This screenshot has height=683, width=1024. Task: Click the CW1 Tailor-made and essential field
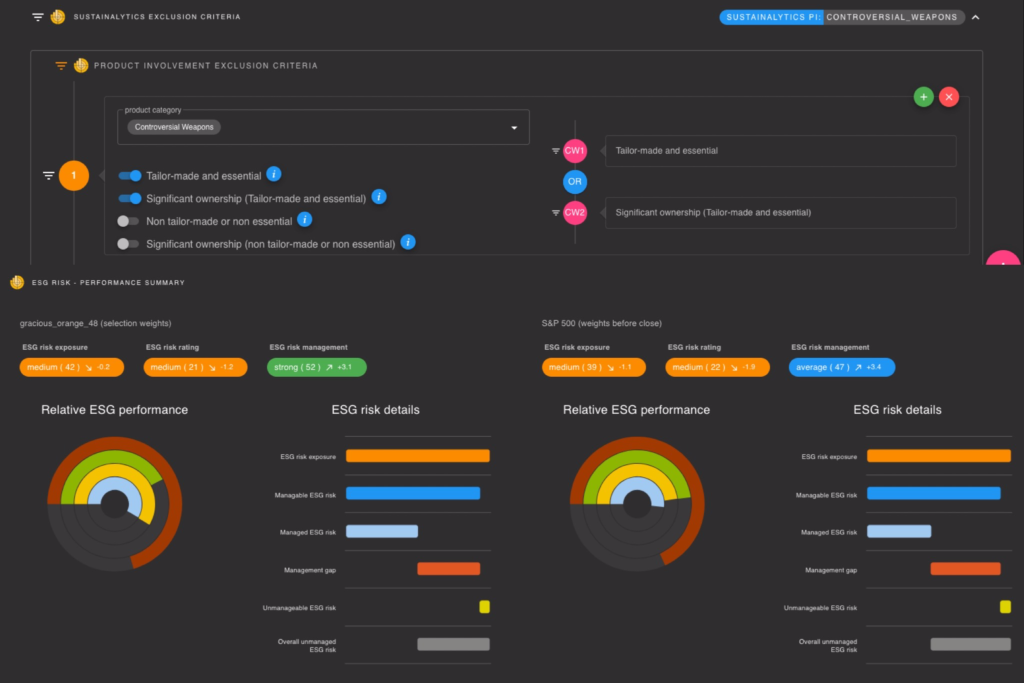780,151
